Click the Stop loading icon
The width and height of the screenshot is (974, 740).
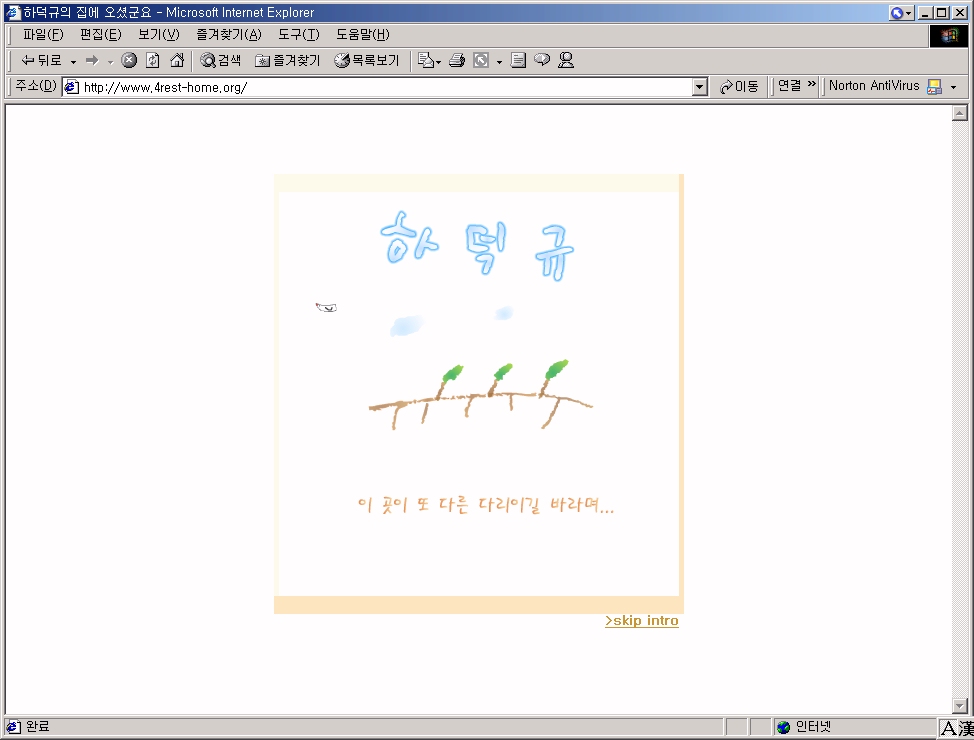pyautogui.click(x=129, y=61)
